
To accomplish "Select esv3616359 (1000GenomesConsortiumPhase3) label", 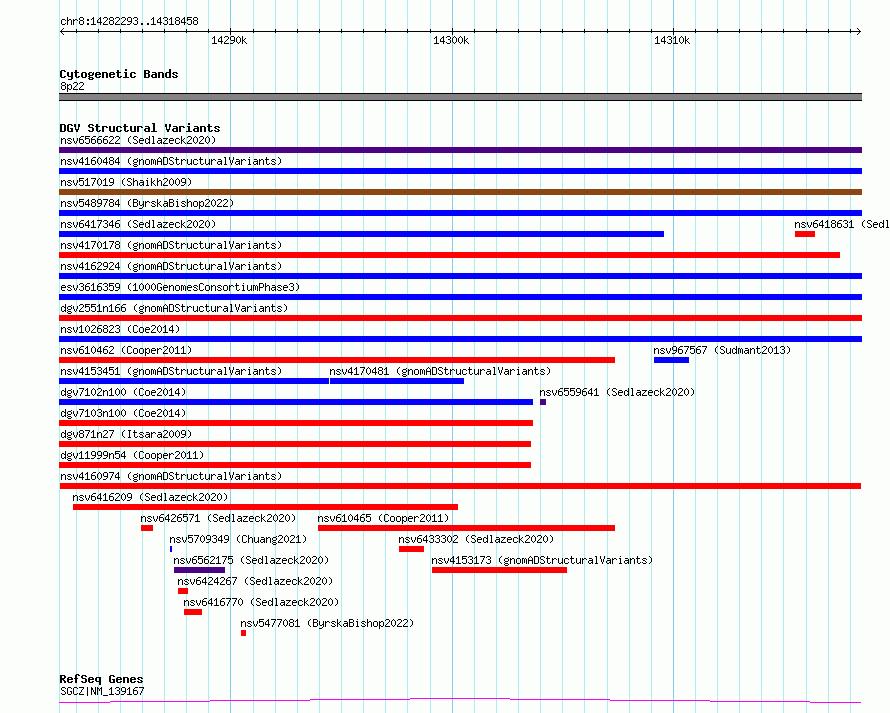I will [x=180, y=287].
